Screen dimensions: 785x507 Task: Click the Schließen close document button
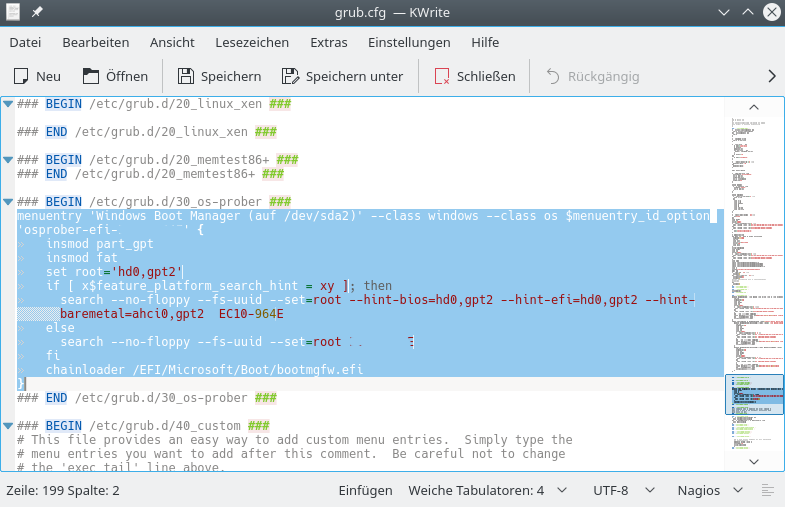click(x=475, y=76)
